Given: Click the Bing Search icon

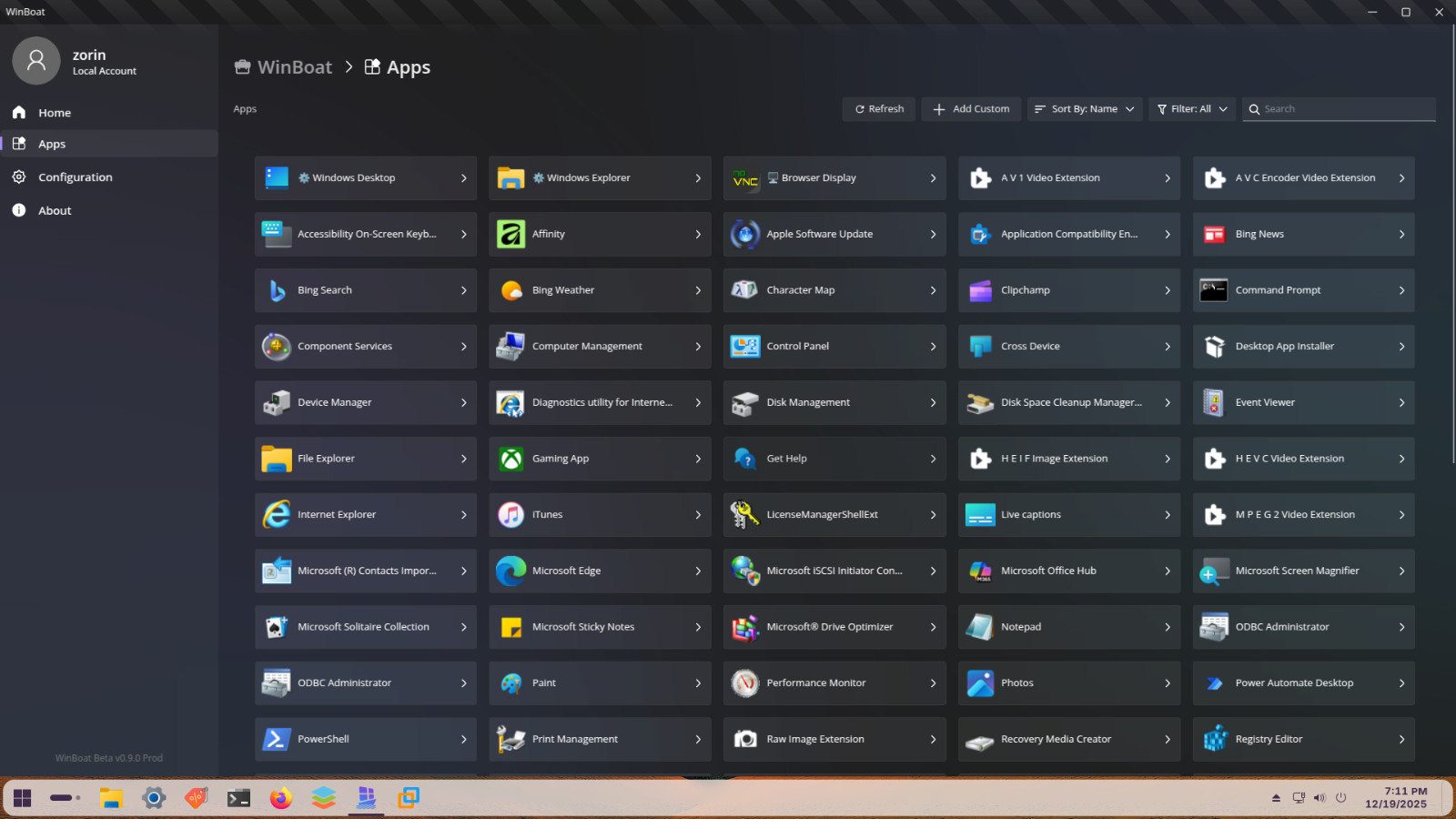Looking at the screenshot, I should (x=276, y=290).
